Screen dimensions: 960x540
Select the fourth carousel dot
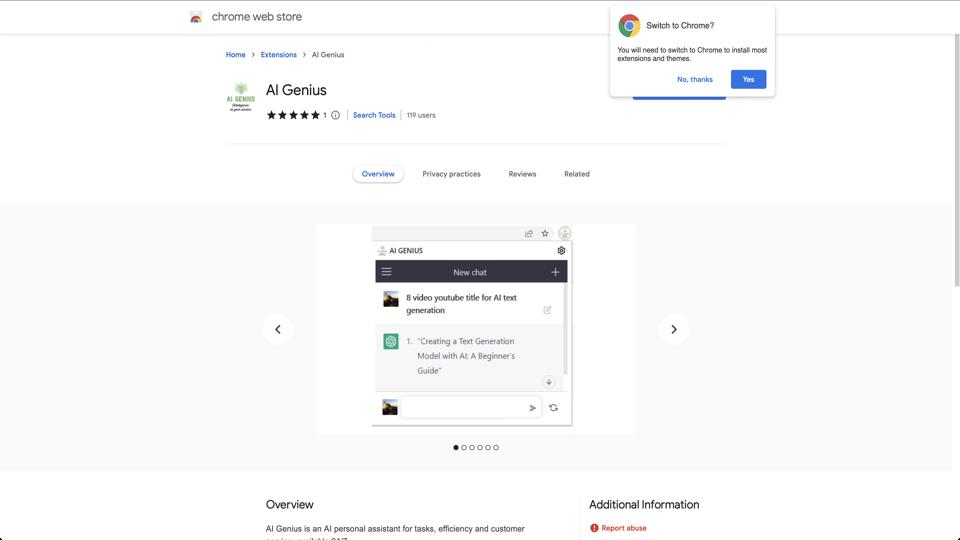(479, 448)
